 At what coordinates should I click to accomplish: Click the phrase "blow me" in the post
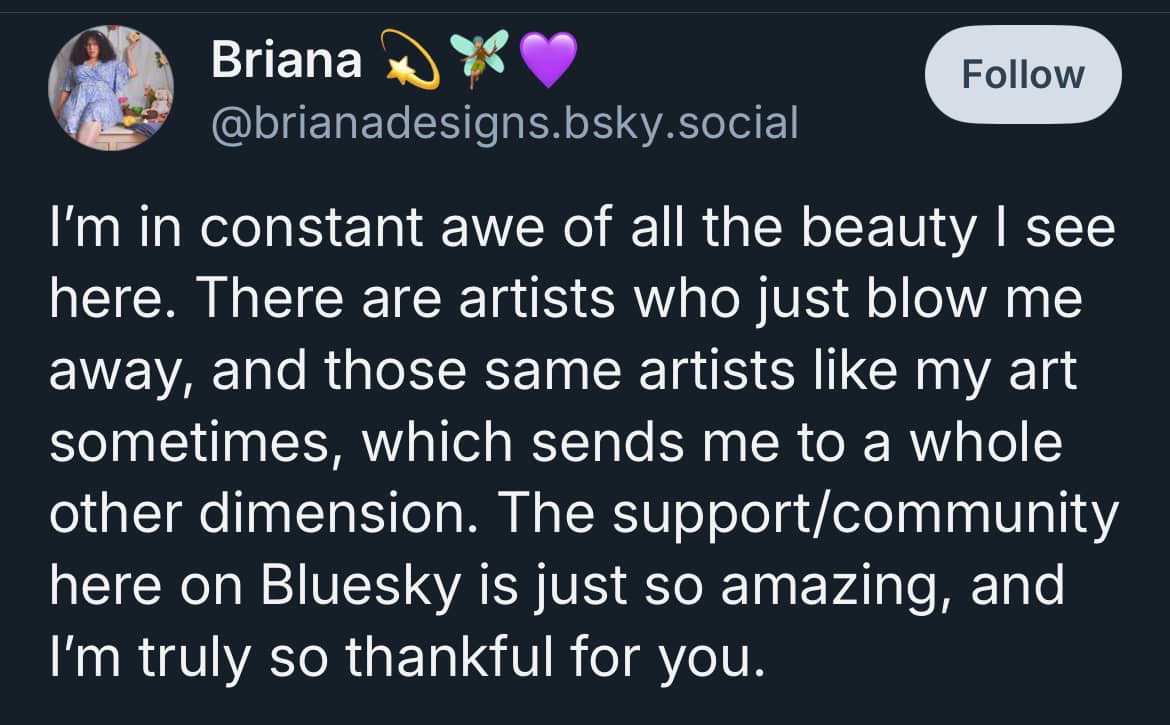pos(981,300)
